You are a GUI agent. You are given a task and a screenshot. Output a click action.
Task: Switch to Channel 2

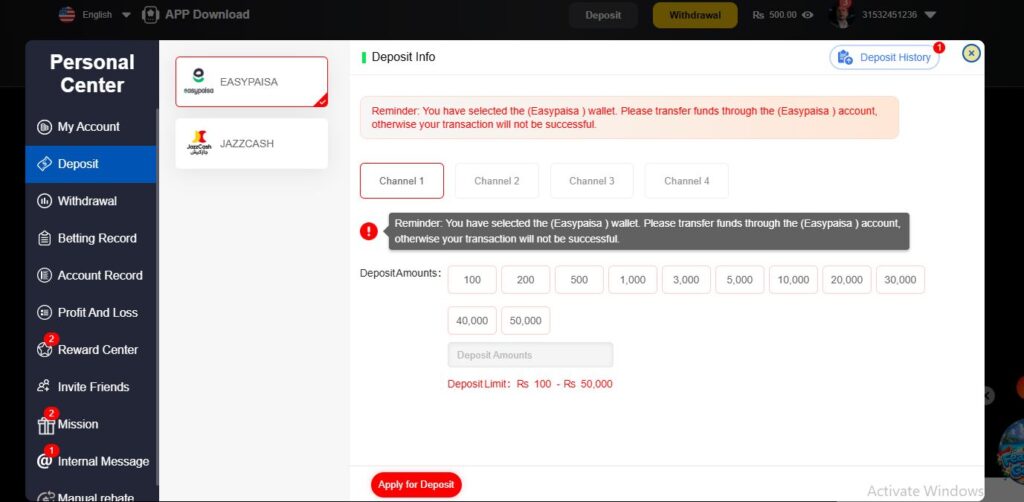coord(497,181)
